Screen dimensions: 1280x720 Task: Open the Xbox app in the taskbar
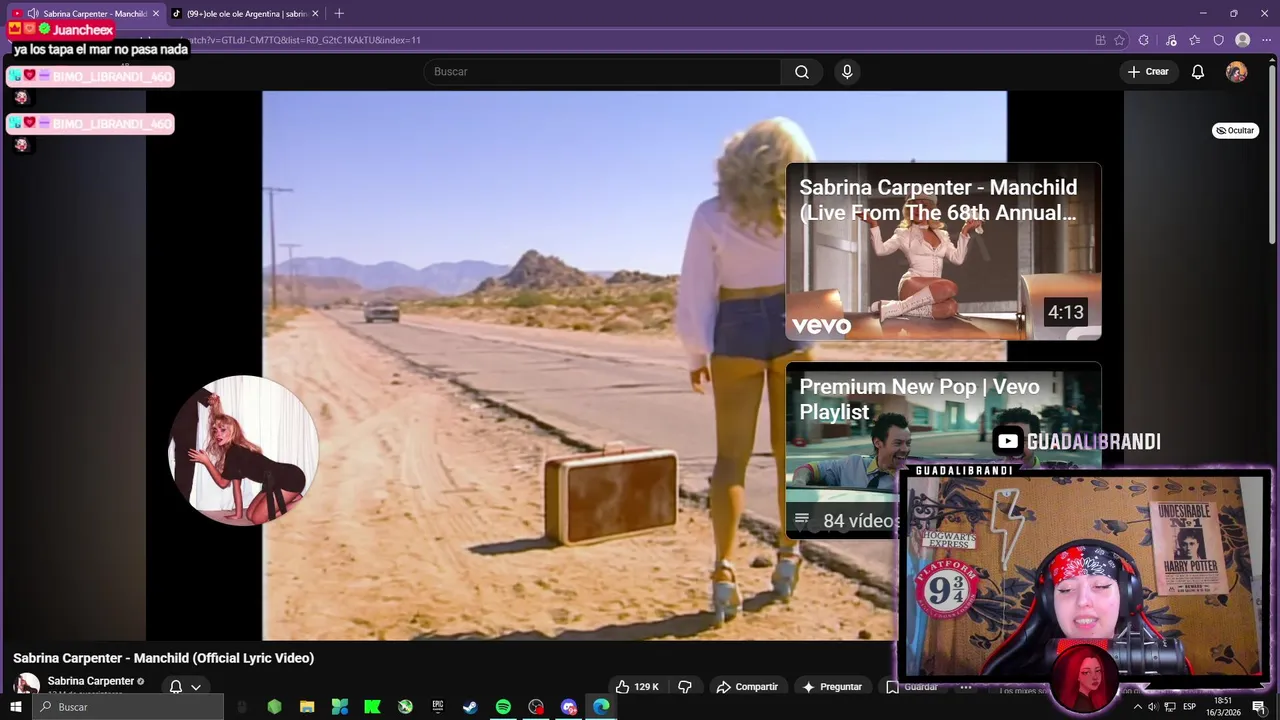[x=405, y=707]
